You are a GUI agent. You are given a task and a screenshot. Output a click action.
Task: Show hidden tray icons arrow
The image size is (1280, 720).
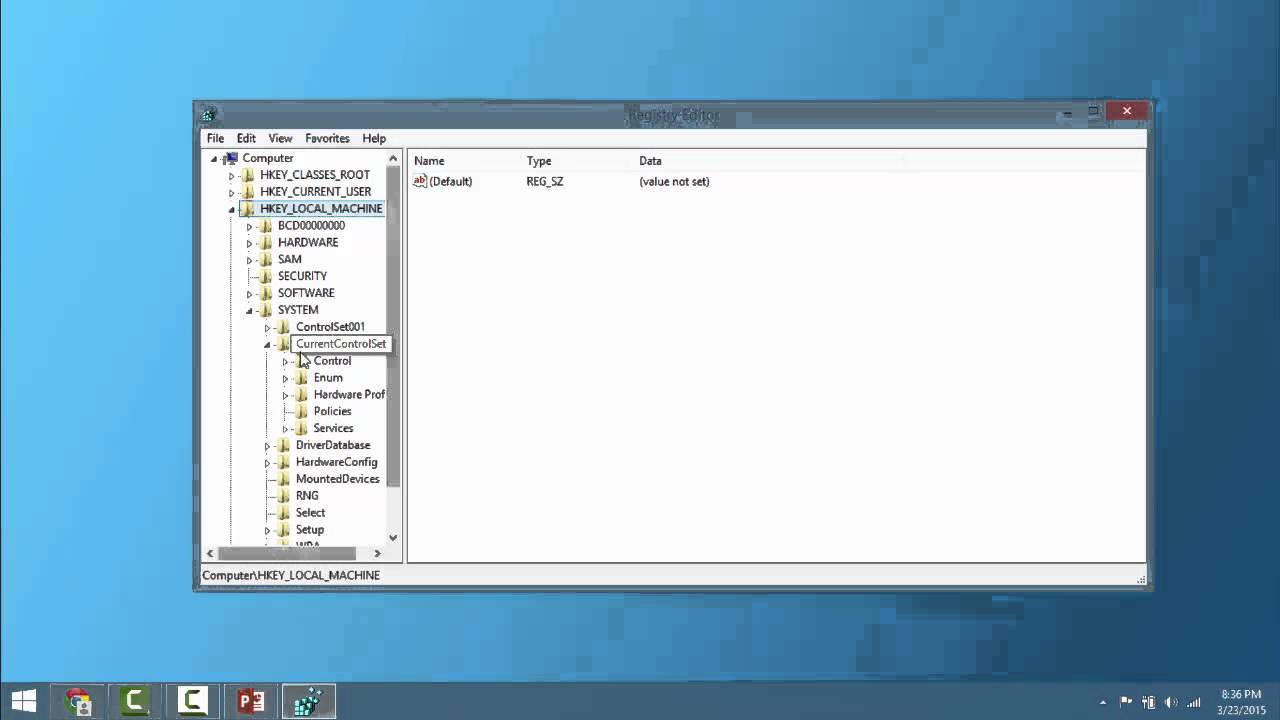[x=1103, y=702]
